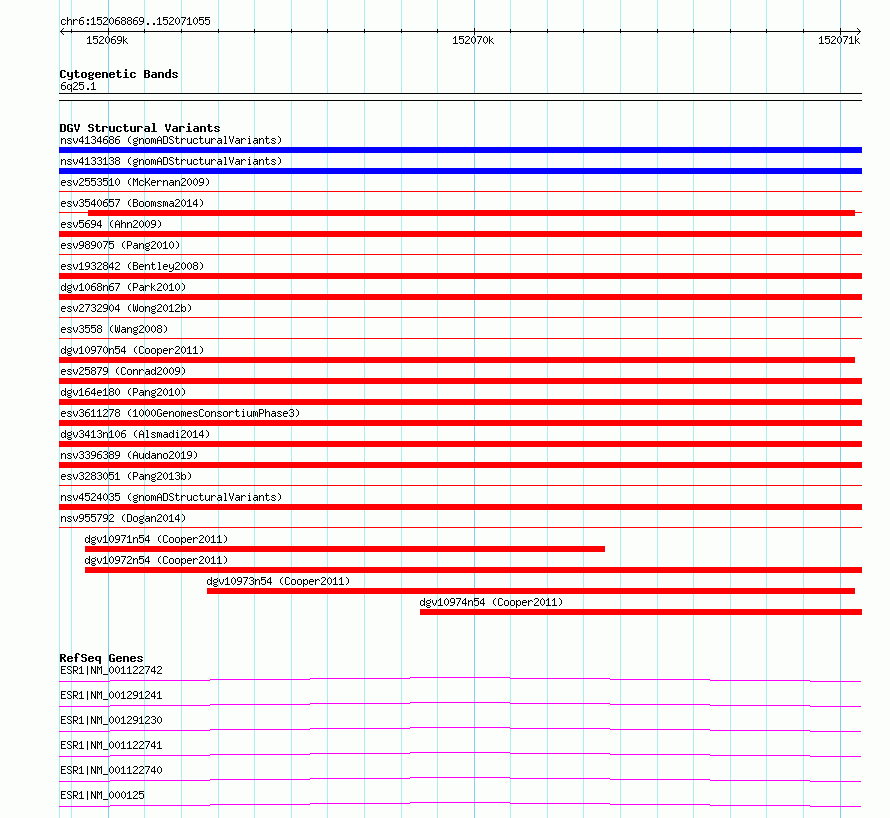Open the ESR1|NM_001291230 transcript

[x=111, y=720]
